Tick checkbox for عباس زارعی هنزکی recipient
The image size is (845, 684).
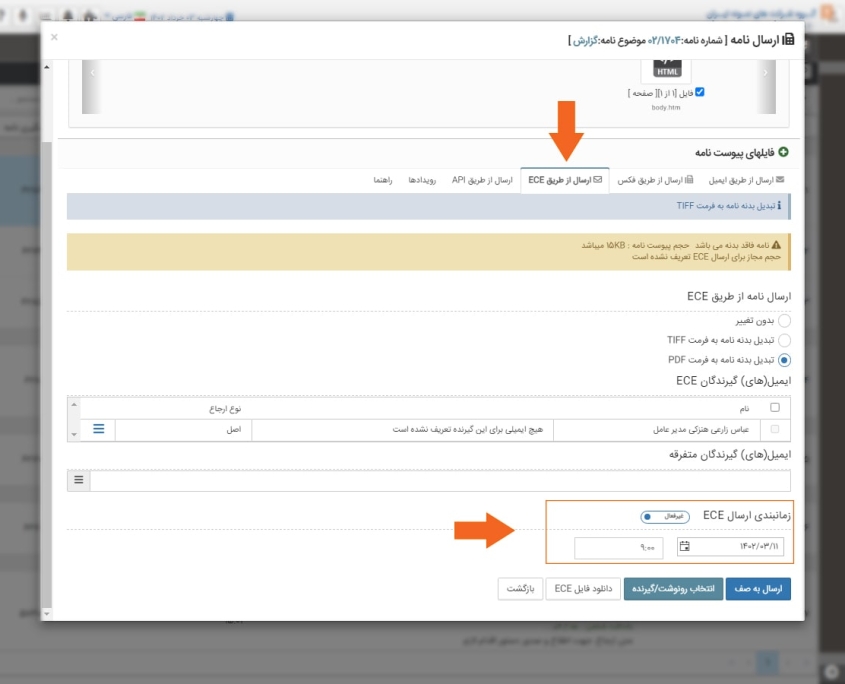point(775,429)
